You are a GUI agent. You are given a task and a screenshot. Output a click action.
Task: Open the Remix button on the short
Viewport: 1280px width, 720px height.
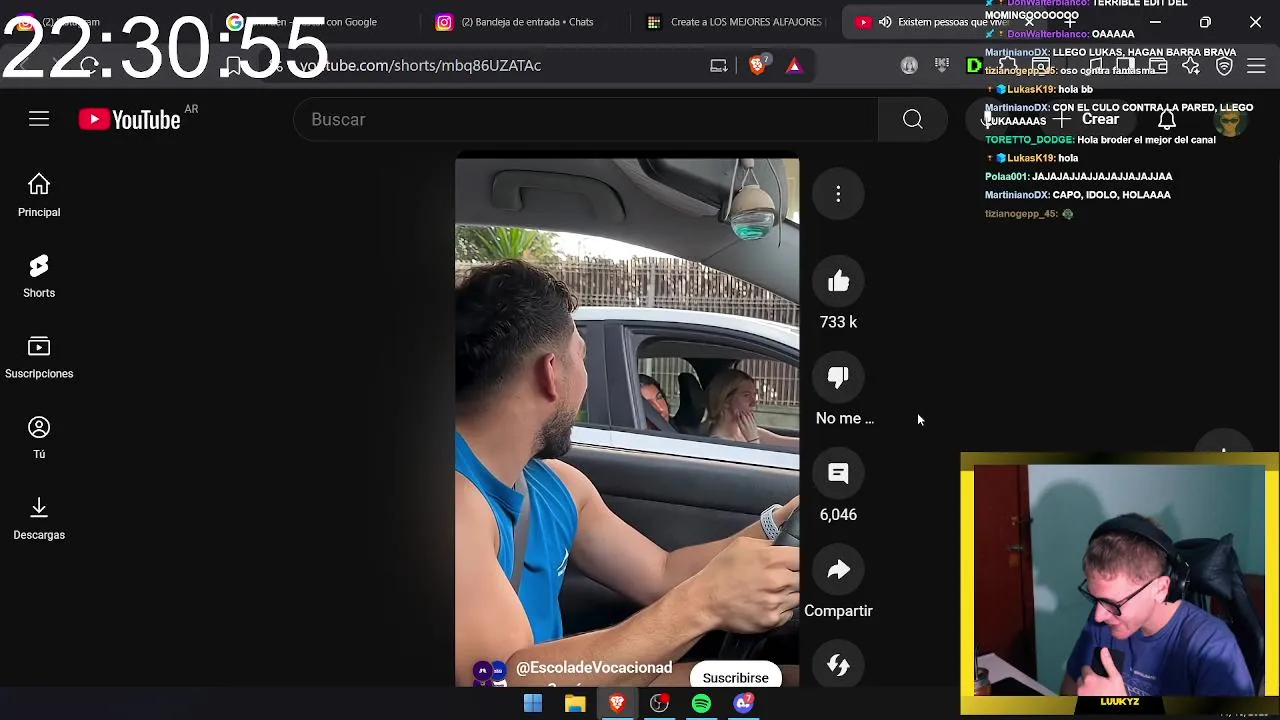click(x=838, y=665)
